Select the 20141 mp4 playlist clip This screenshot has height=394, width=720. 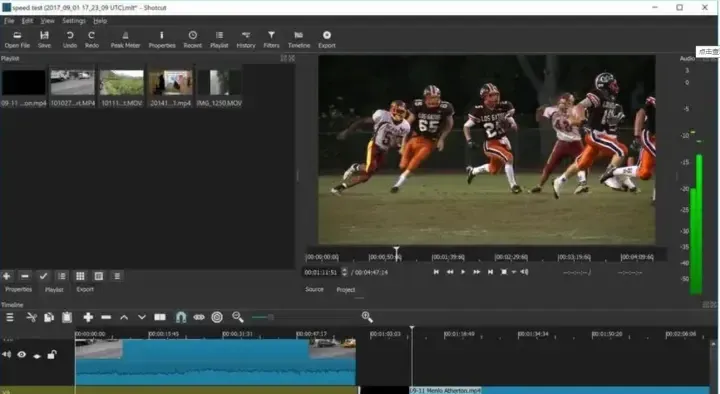(170, 83)
